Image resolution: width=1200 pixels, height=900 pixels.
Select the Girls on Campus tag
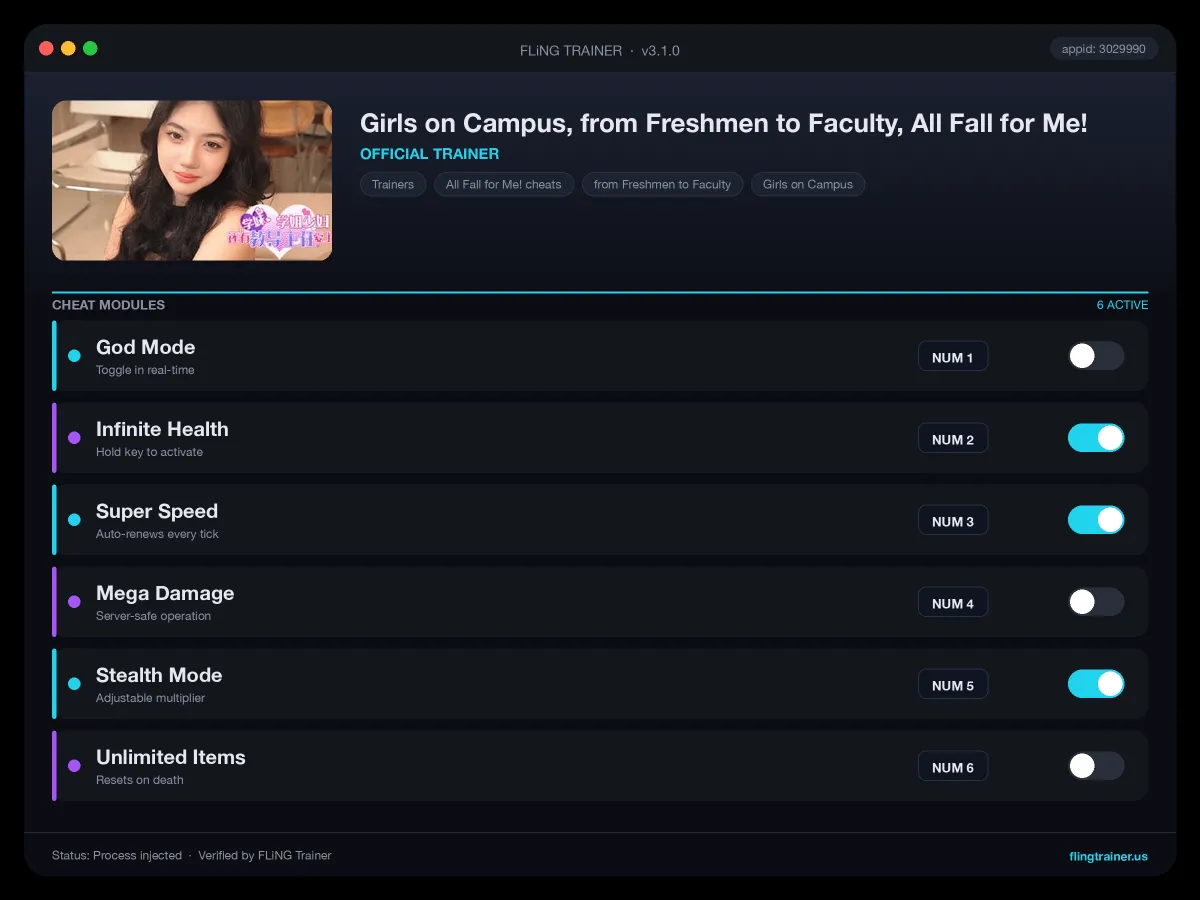[x=808, y=184]
